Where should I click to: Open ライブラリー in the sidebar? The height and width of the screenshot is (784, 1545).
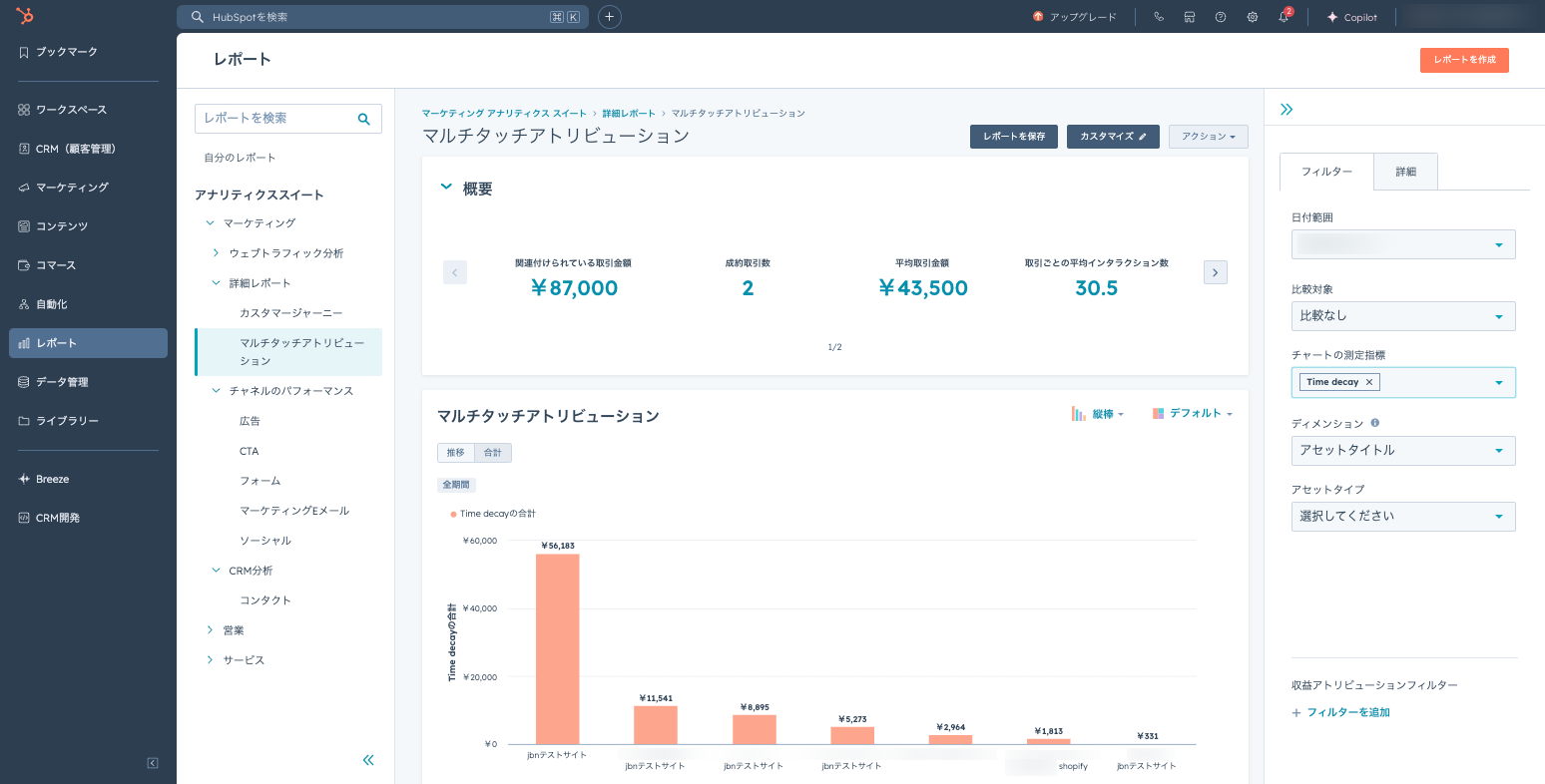(x=88, y=421)
